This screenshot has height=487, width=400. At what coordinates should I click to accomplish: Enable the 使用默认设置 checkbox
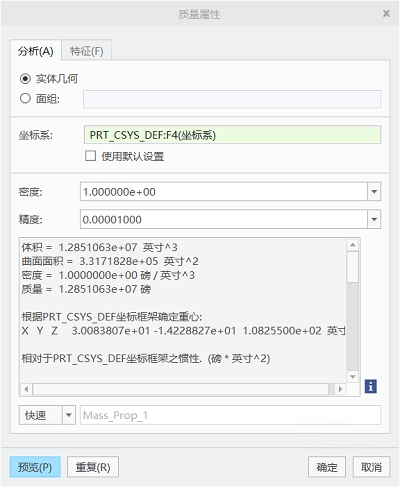(90, 156)
